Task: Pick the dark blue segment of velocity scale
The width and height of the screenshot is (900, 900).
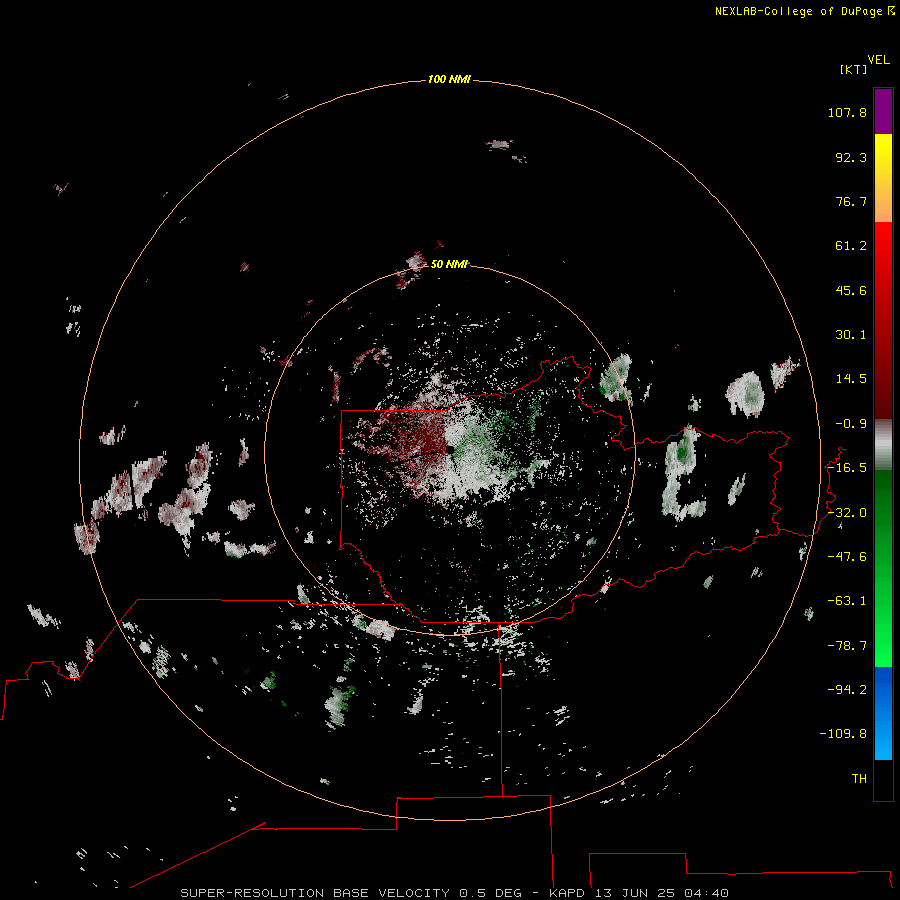Action: coord(883,689)
